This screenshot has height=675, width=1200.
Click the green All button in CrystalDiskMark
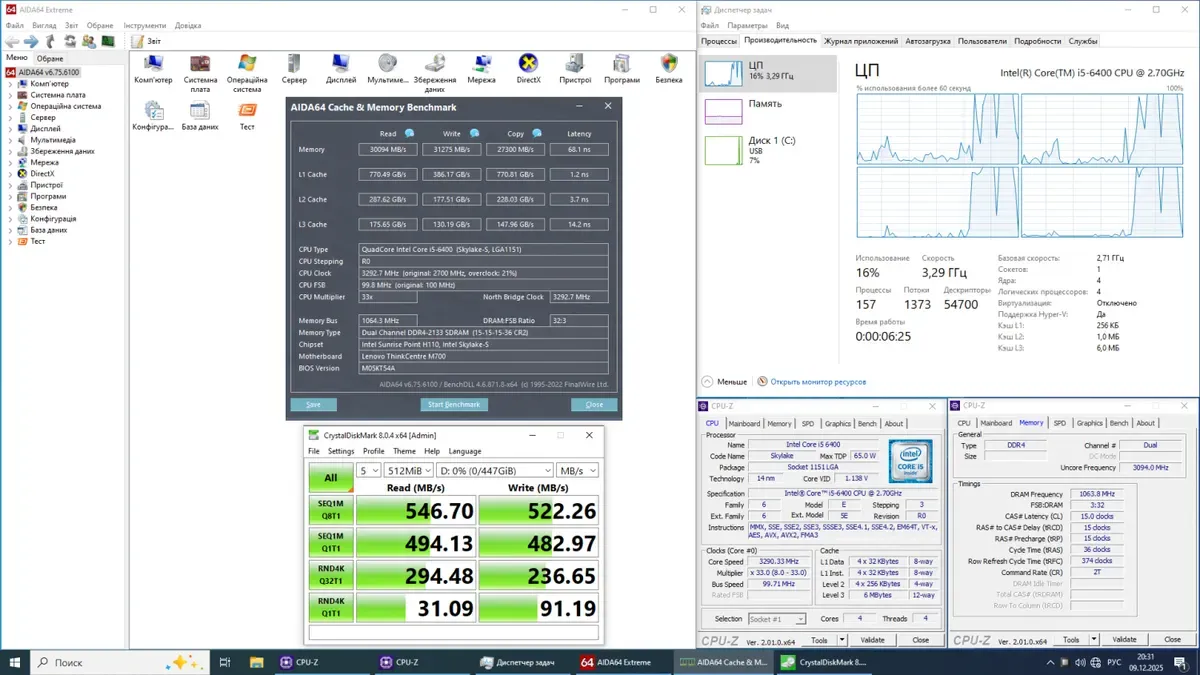point(330,477)
